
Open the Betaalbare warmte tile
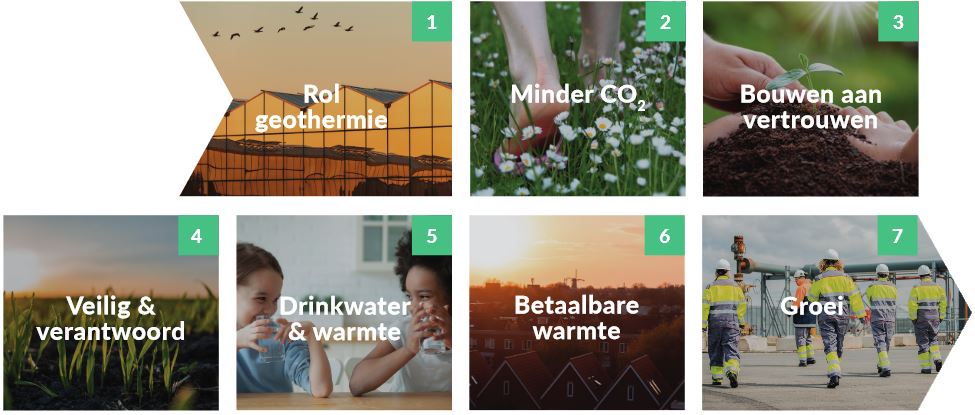coord(578,312)
